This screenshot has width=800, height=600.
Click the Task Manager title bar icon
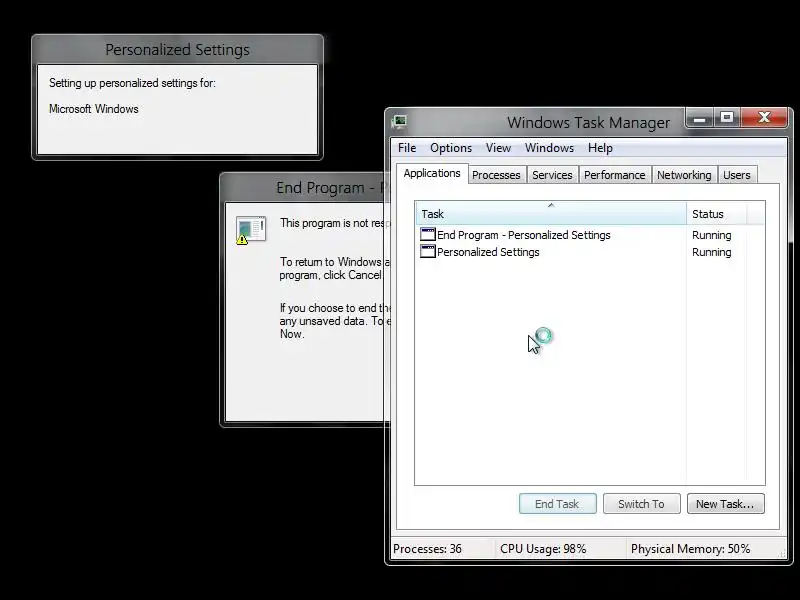(x=399, y=122)
